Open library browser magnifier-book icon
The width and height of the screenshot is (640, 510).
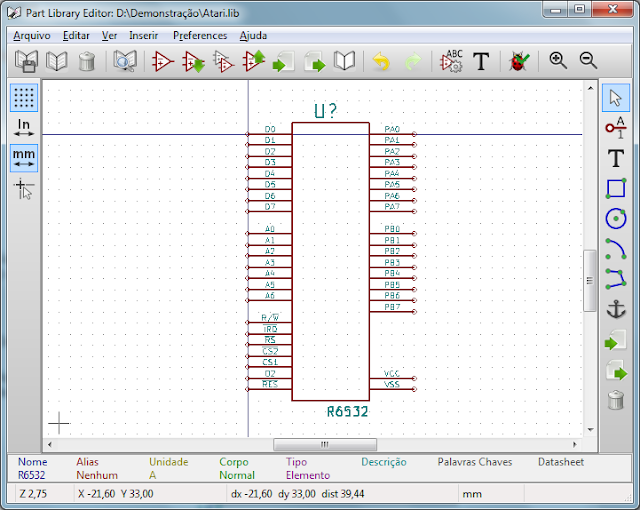coord(124,62)
